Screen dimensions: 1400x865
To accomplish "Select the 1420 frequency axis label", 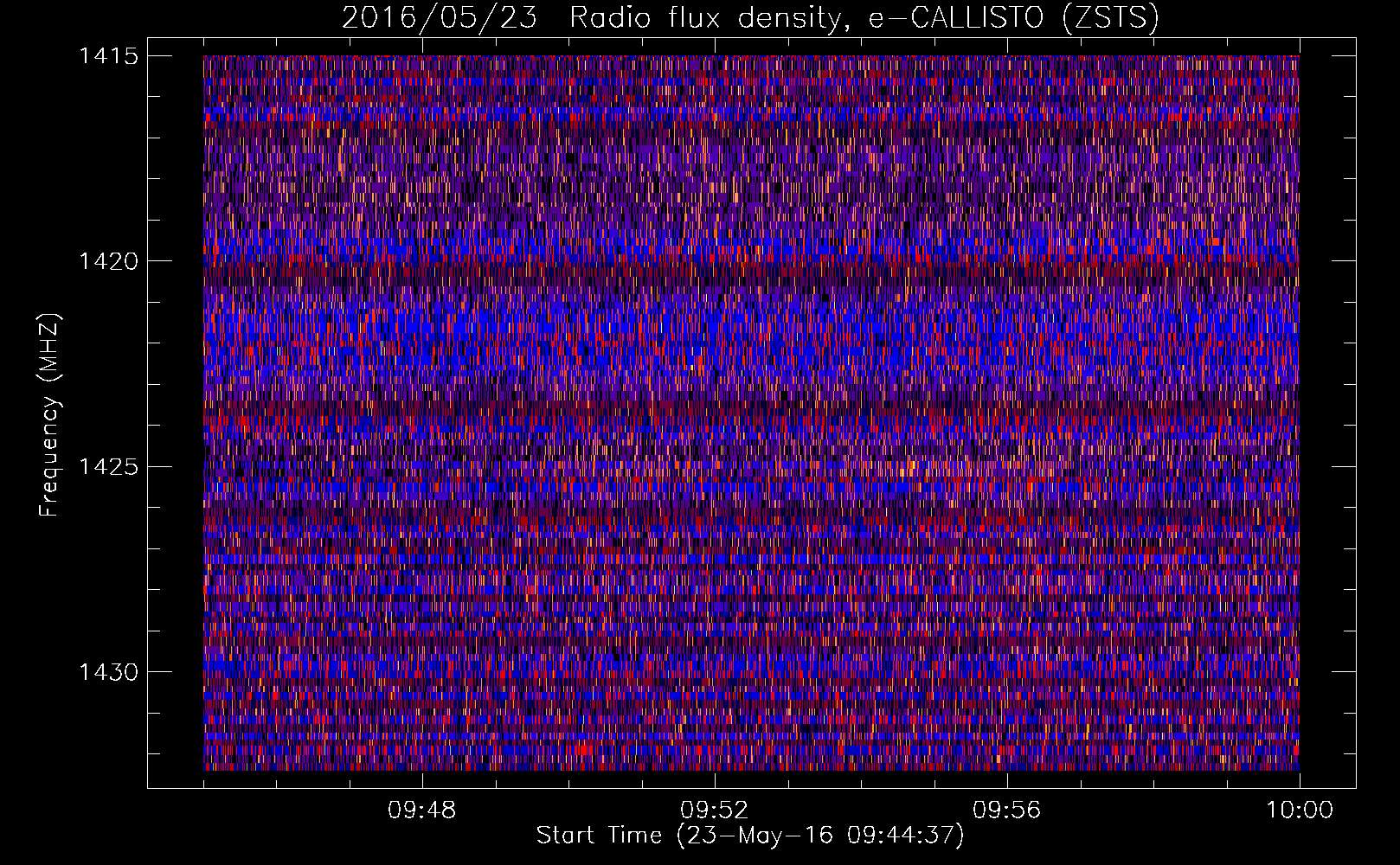I will (x=108, y=261).
